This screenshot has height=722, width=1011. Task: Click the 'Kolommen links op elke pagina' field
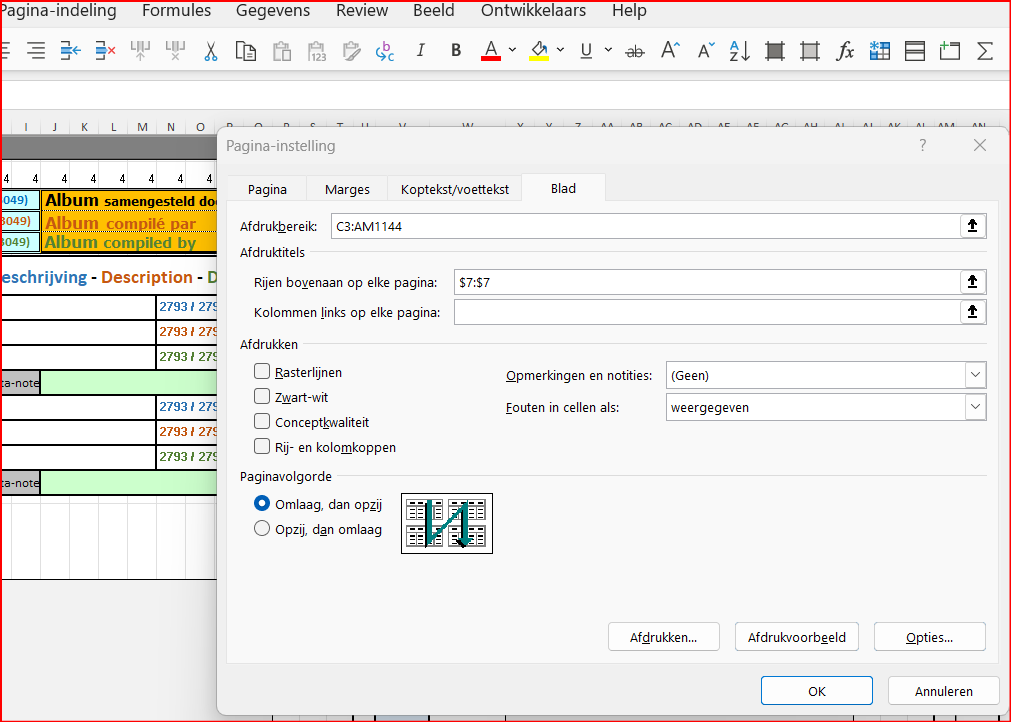707,313
